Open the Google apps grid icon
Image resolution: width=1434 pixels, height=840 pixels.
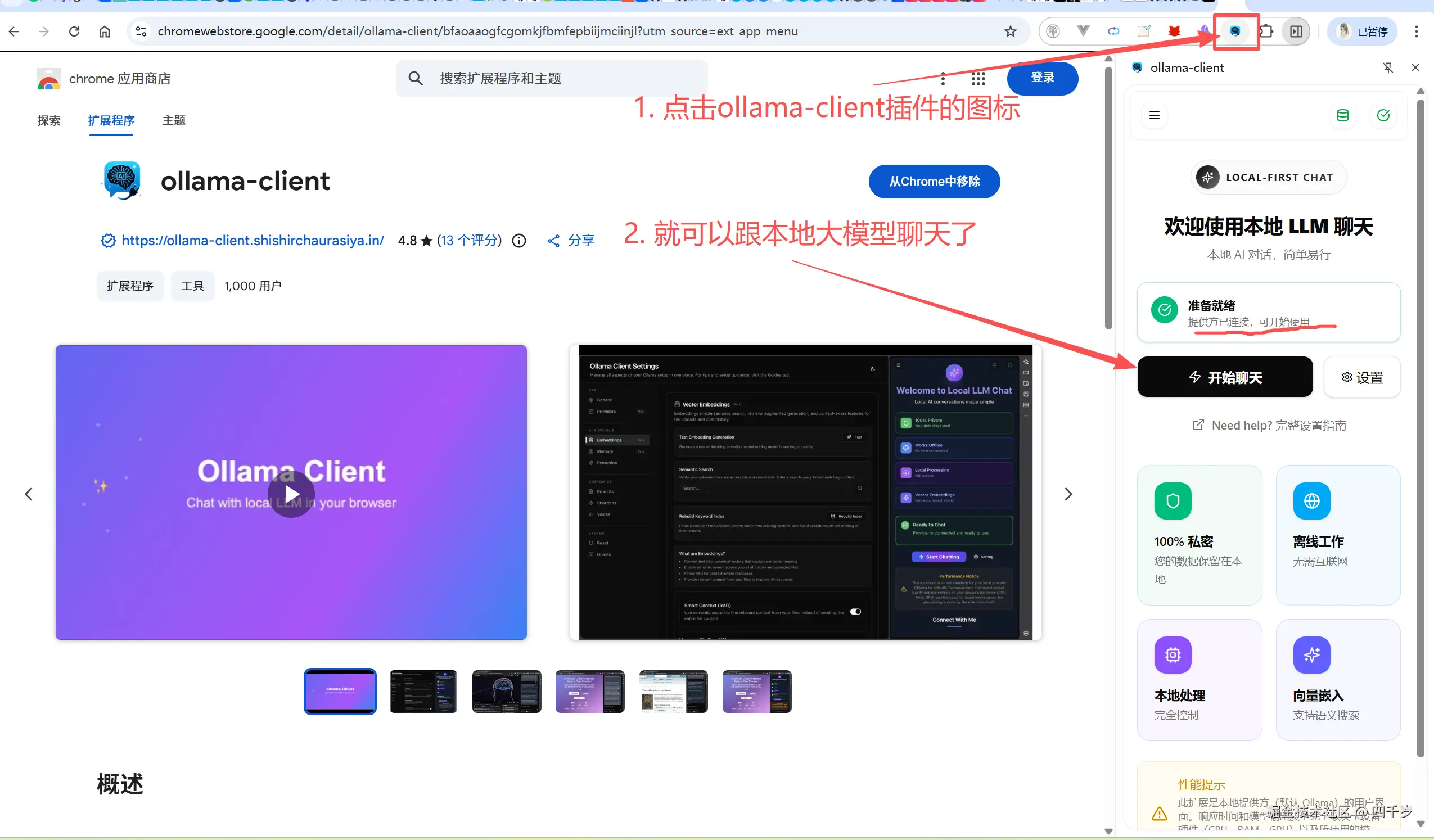coord(977,79)
